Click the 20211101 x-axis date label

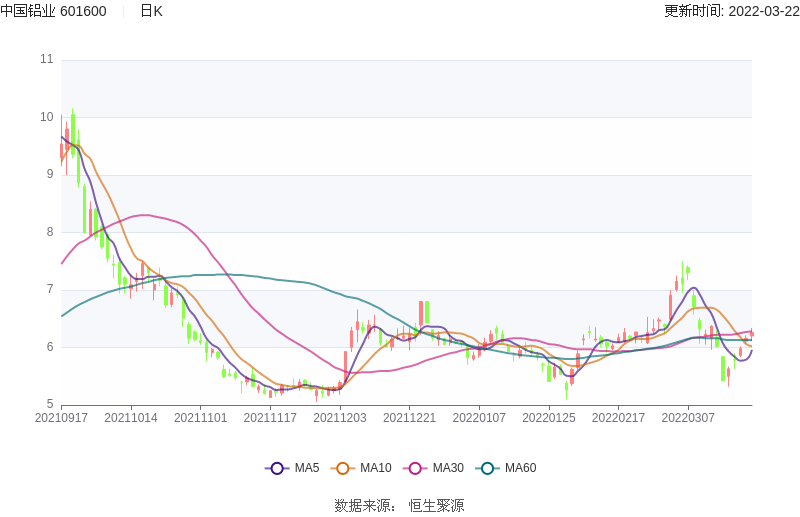pos(201,417)
